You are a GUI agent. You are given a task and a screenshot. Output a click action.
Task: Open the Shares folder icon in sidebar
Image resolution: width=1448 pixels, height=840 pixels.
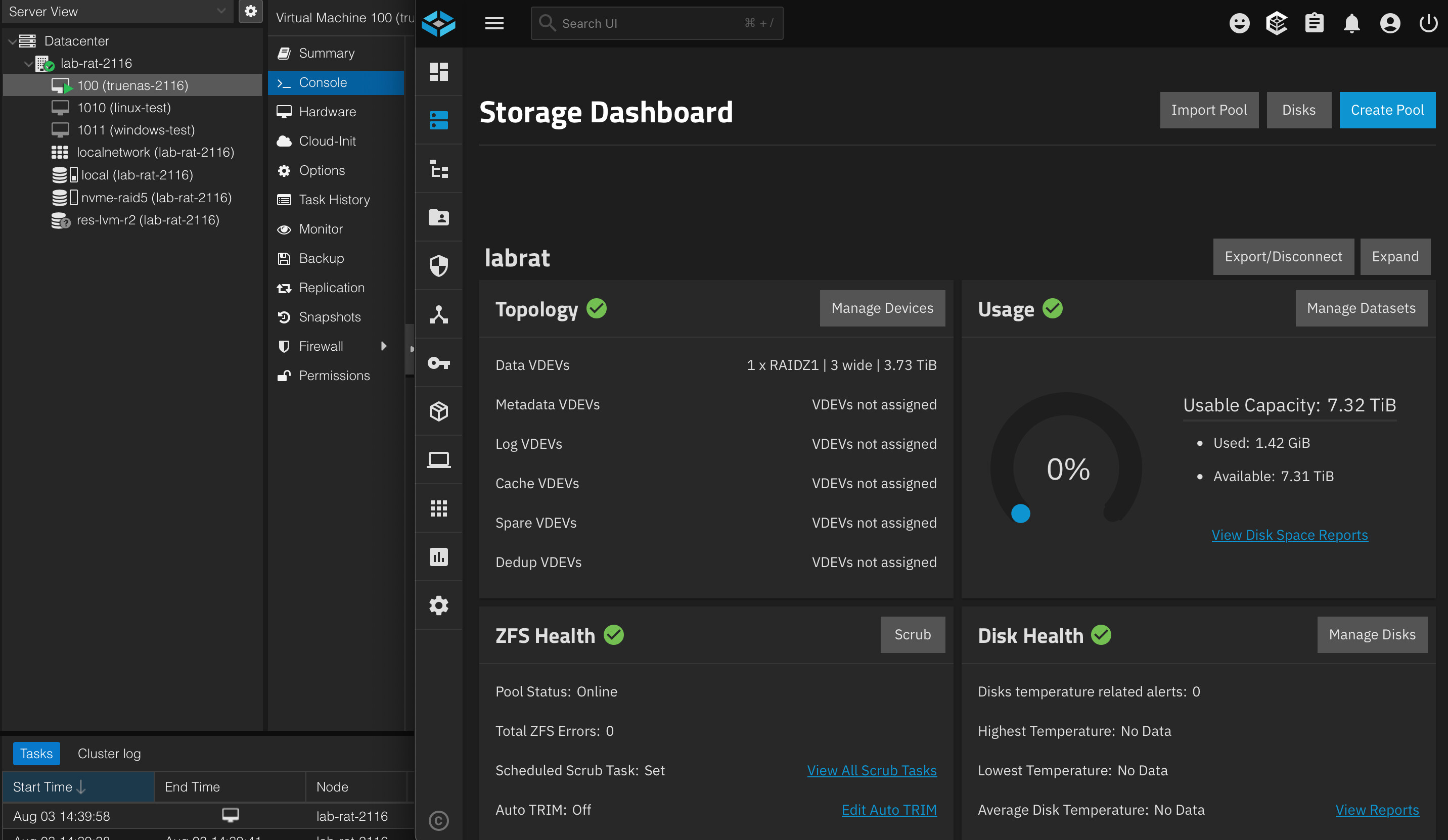click(x=438, y=217)
